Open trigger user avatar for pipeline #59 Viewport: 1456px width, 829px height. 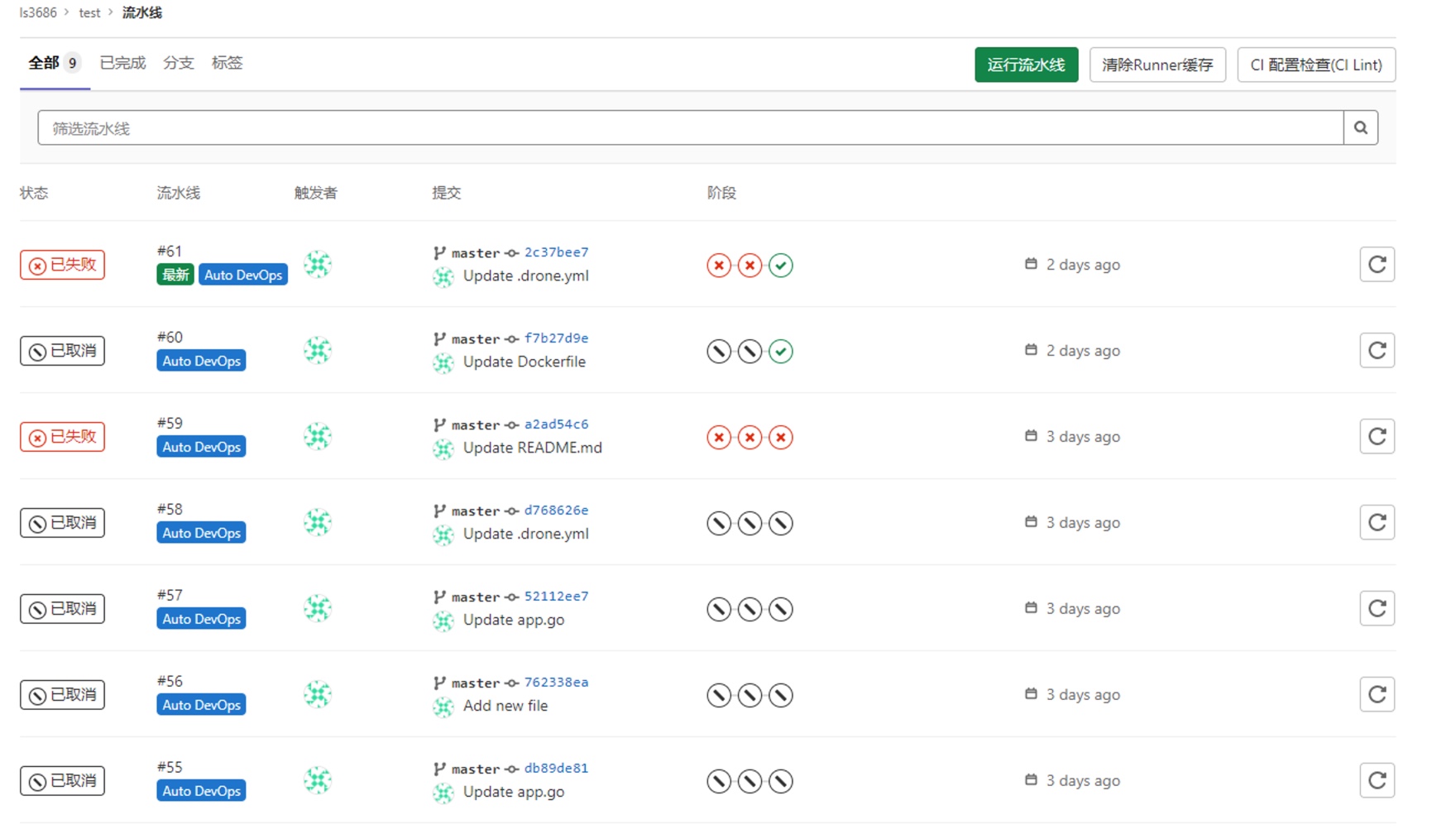[318, 437]
